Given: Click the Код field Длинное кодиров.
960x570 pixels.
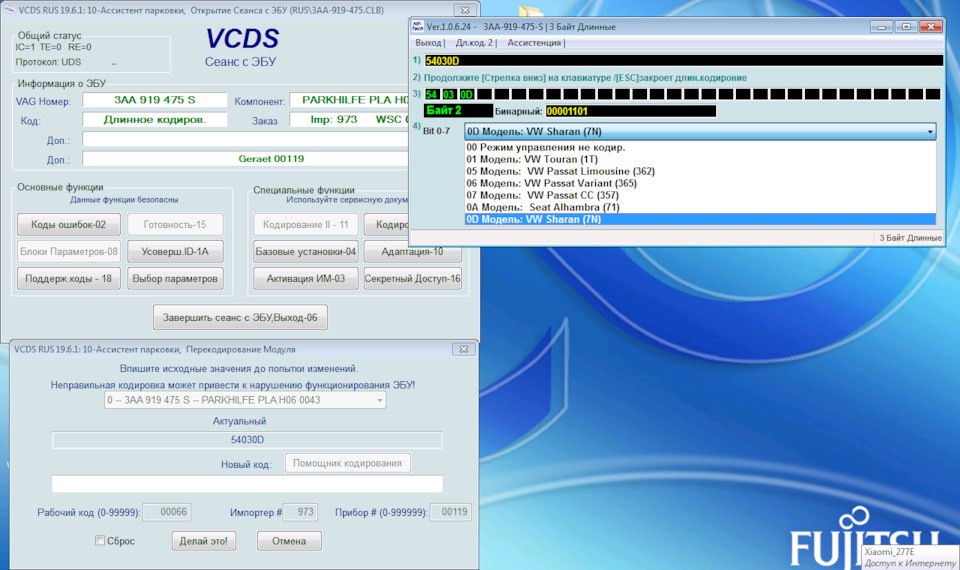Looking at the screenshot, I should [155, 119].
